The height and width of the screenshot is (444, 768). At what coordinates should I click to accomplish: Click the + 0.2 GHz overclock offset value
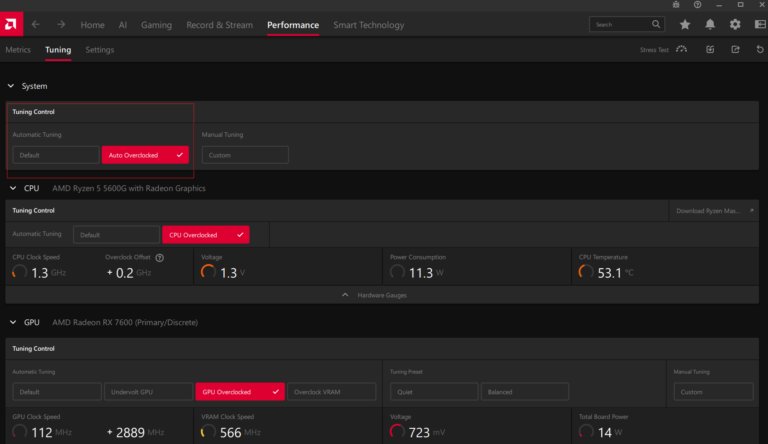tap(129, 272)
